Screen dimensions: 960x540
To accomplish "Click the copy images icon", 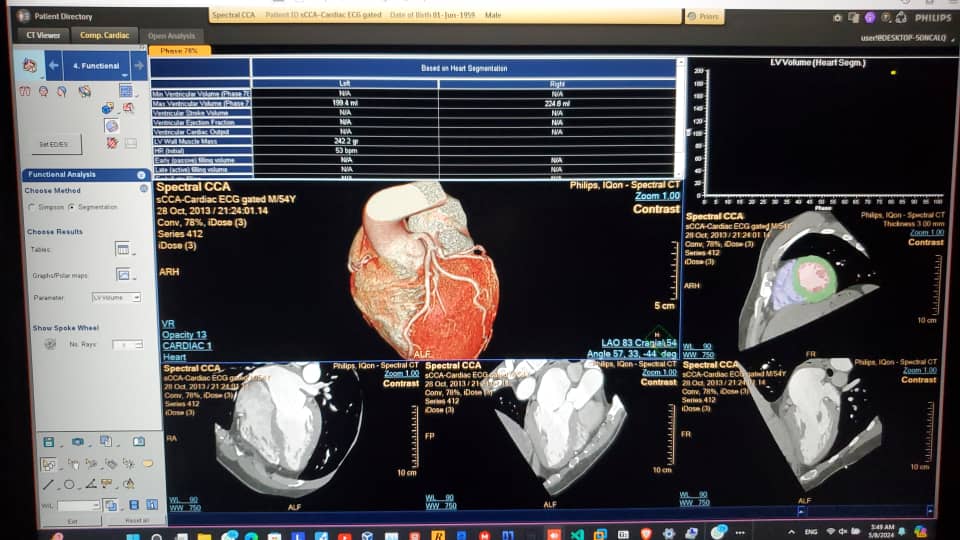I will pyautogui.click(x=107, y=441).
